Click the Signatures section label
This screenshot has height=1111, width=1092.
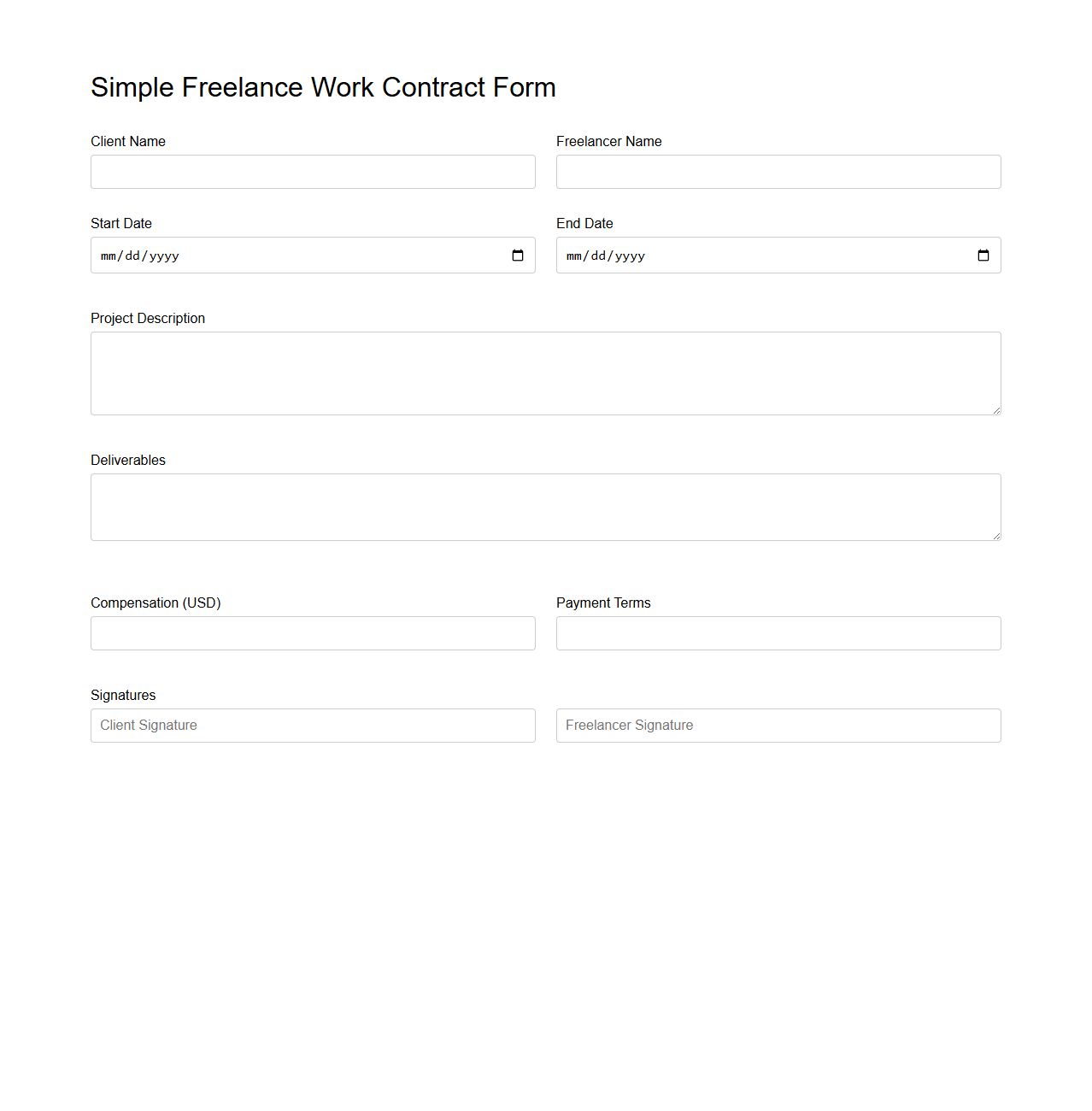point(123,695)
